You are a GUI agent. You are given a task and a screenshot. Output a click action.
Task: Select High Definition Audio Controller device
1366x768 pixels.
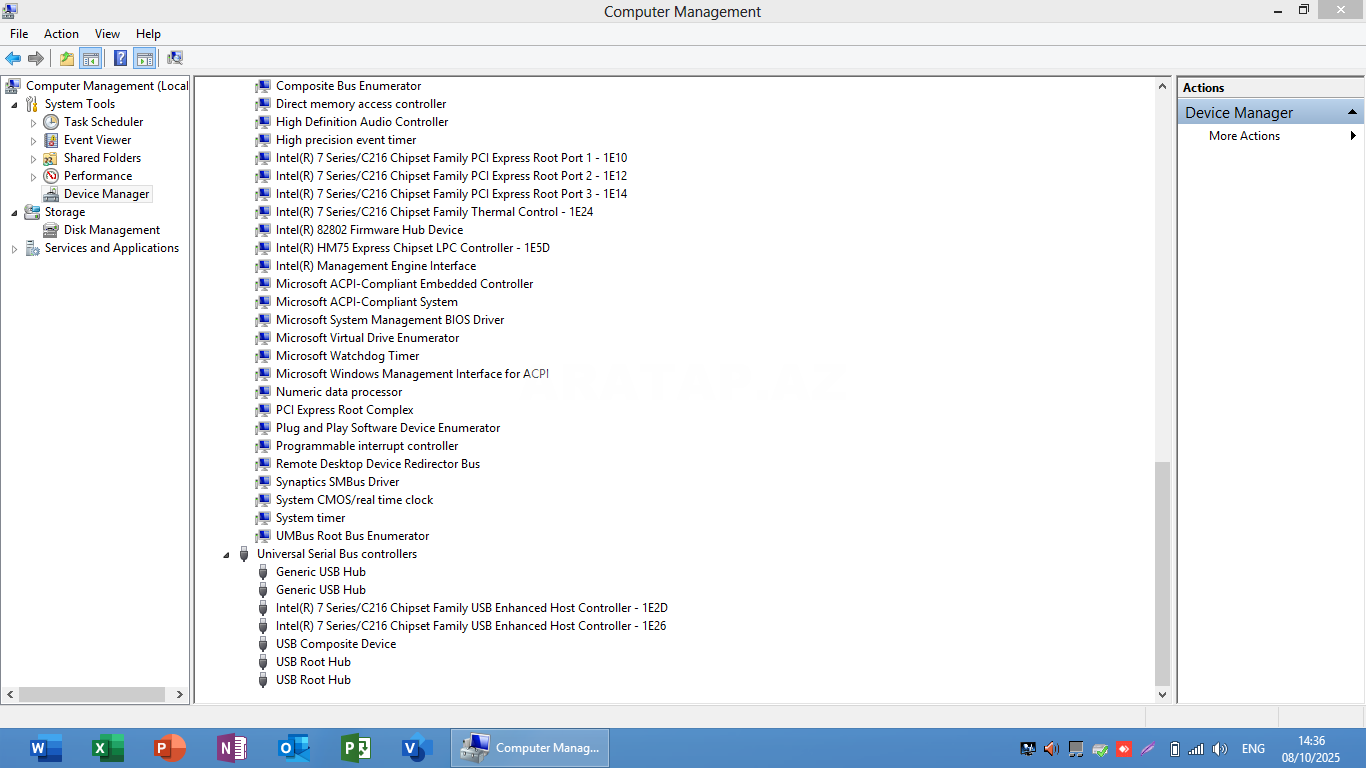click(x=362, y=122)
